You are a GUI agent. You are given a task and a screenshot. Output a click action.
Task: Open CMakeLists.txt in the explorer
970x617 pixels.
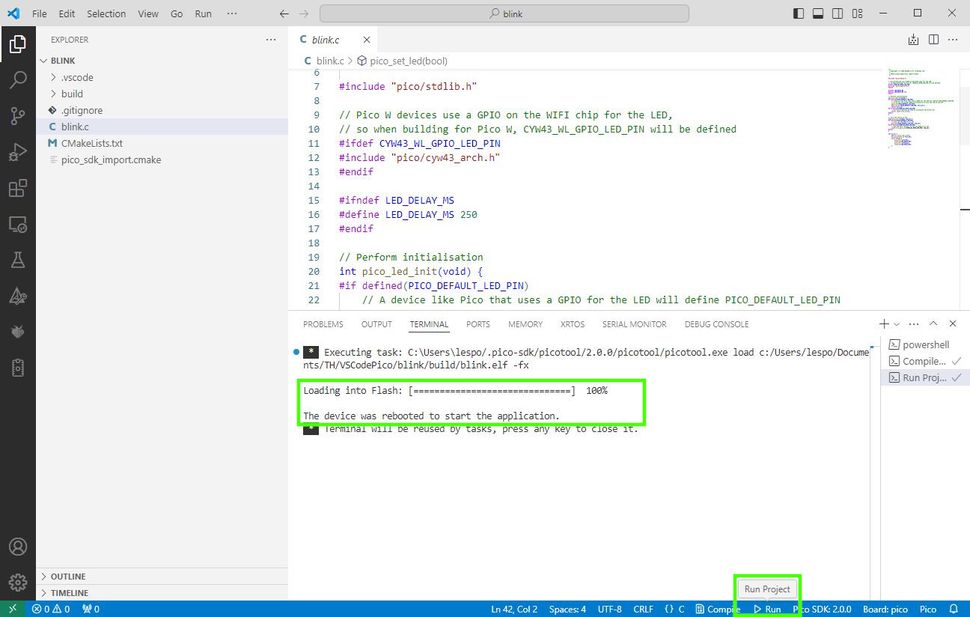click(x=92, y=143)
